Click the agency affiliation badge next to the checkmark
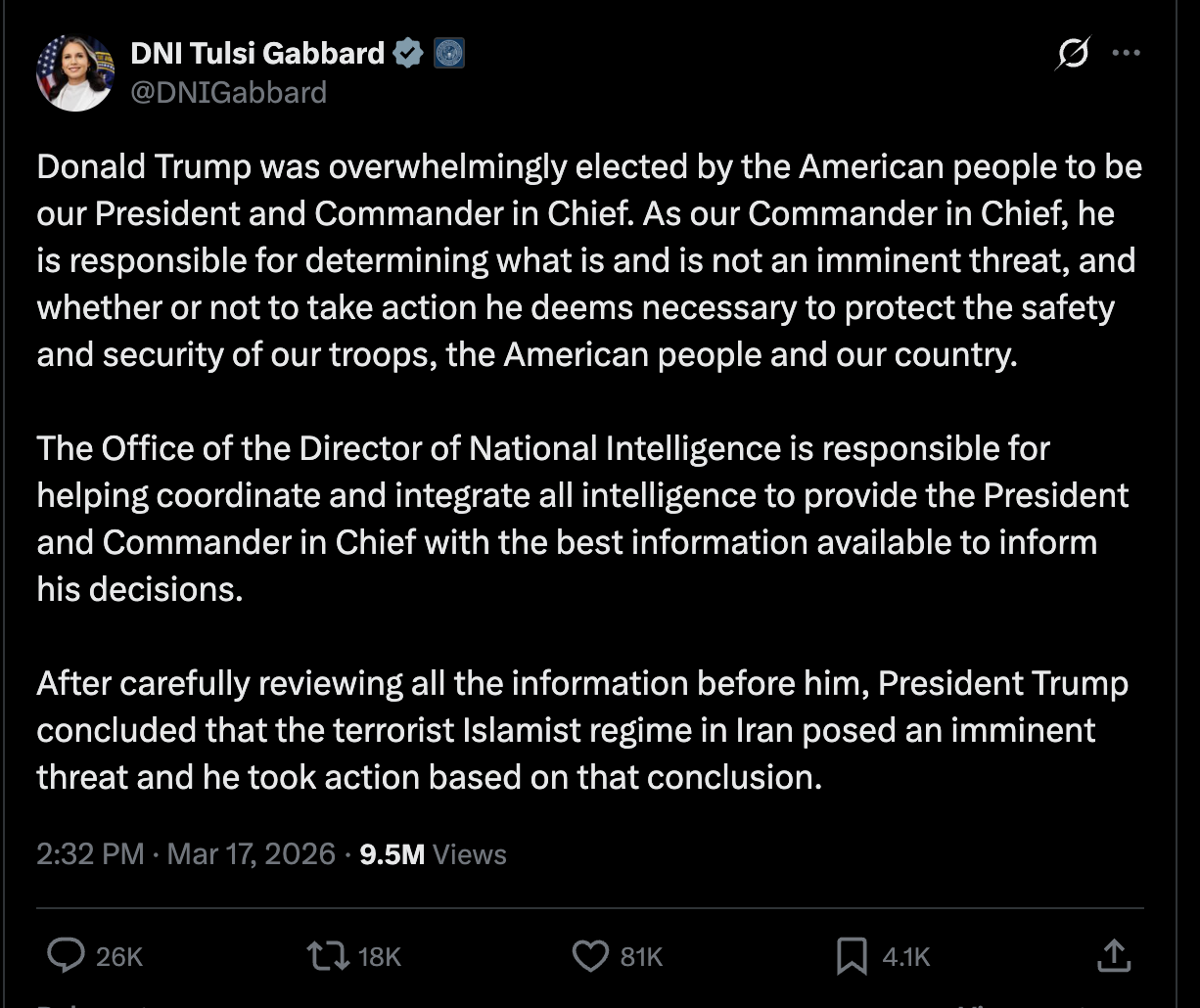The image size is (1200, 1008). tap(448, 53)
